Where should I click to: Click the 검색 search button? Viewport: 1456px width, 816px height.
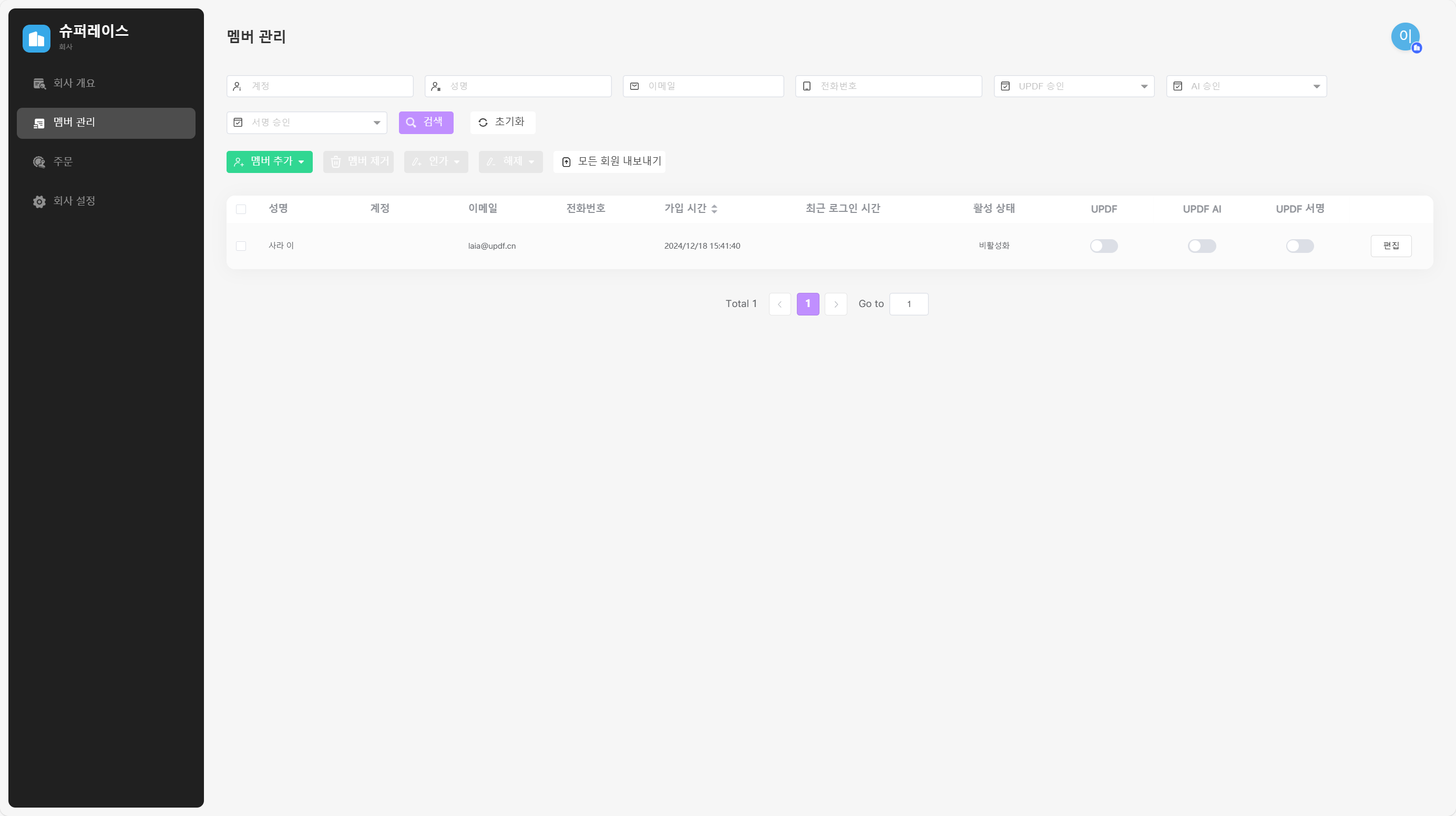(x=426, y=123)
